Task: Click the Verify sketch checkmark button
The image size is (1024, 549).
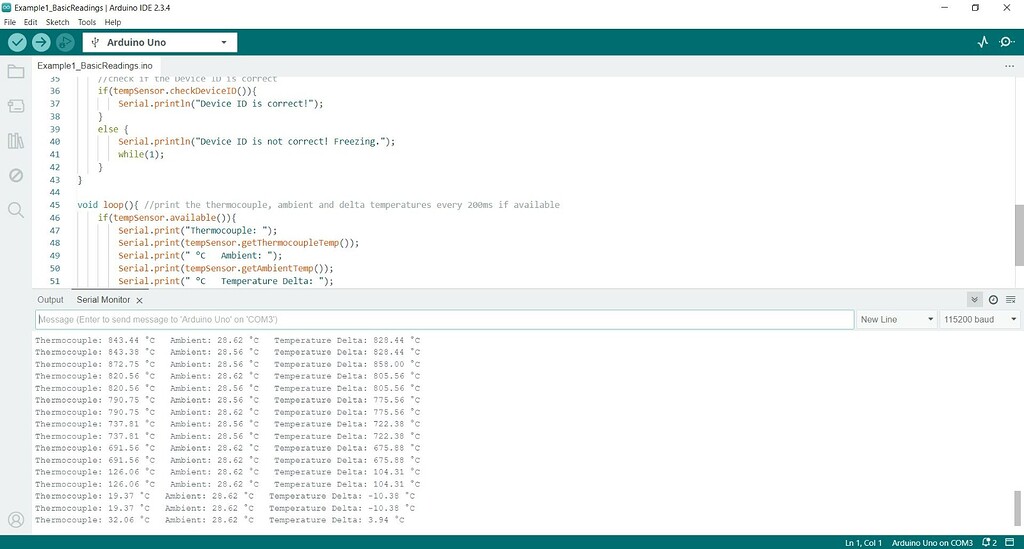Action: (18, 42)
